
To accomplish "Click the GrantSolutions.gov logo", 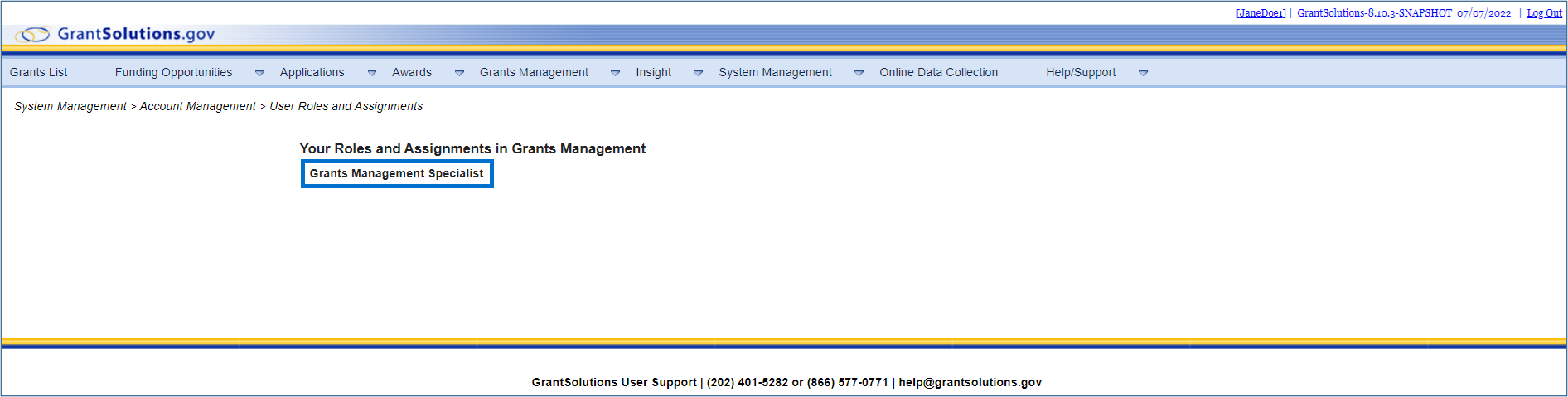I will click(x=116, y=34).
